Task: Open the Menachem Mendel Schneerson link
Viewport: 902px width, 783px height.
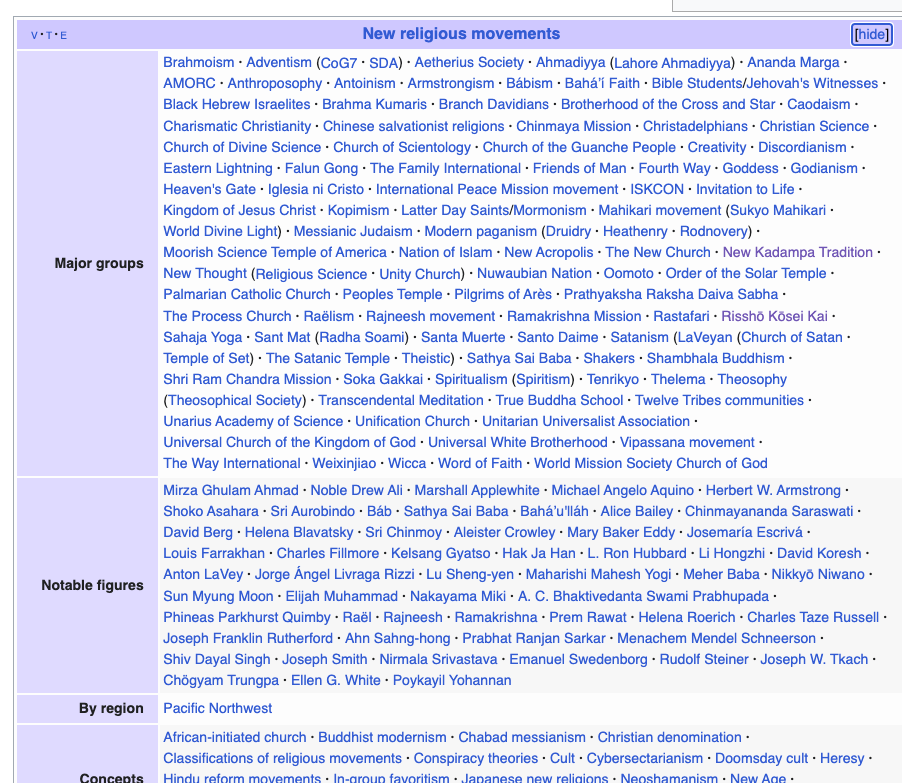Action: click(716, 638)
